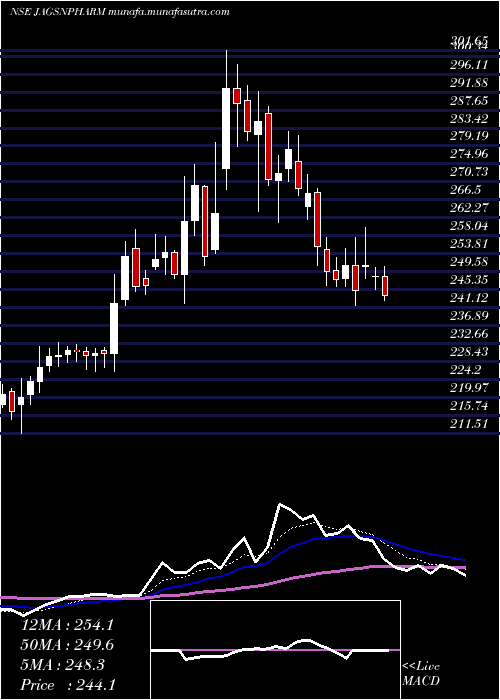
Task: Click the last red candle at chart end
Action: [x=385, y=286]
